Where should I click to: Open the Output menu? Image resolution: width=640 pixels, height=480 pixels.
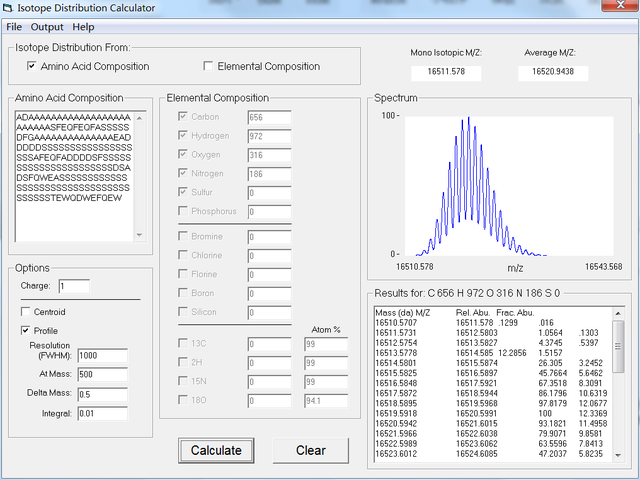click(x=46, y=27)
